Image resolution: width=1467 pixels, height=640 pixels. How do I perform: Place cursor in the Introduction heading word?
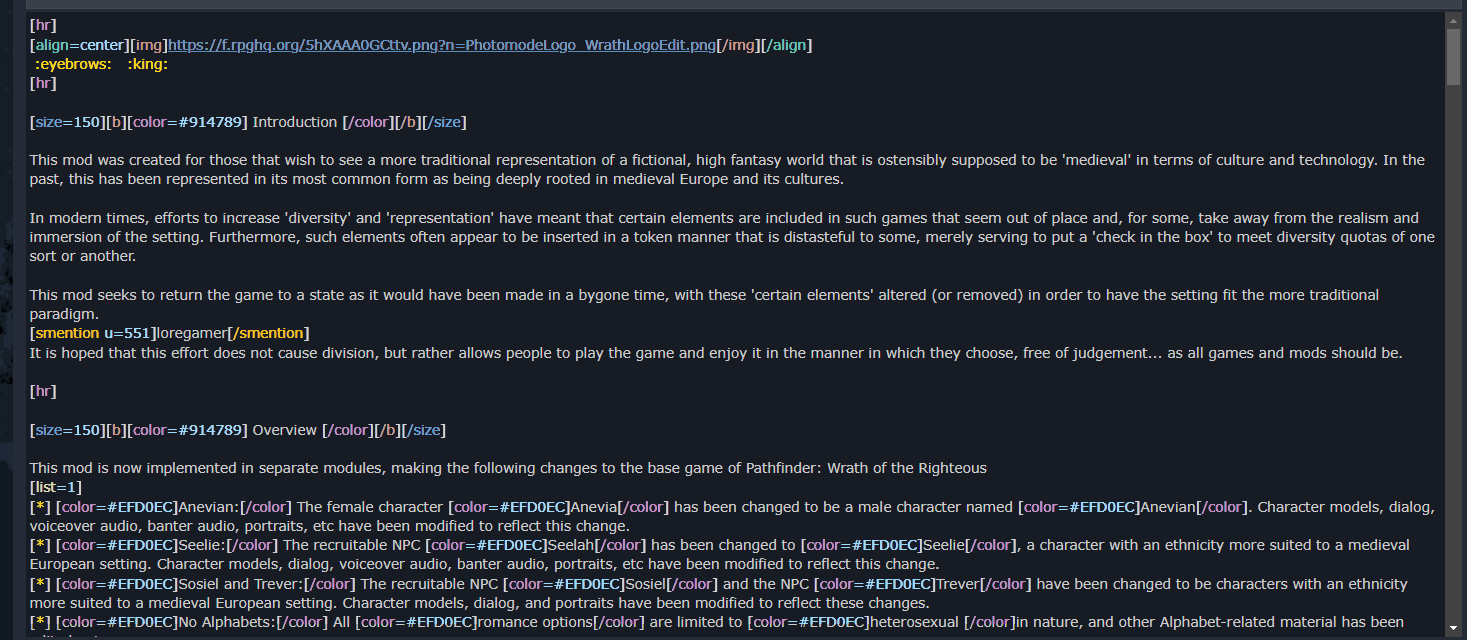[x=295, y=122]
